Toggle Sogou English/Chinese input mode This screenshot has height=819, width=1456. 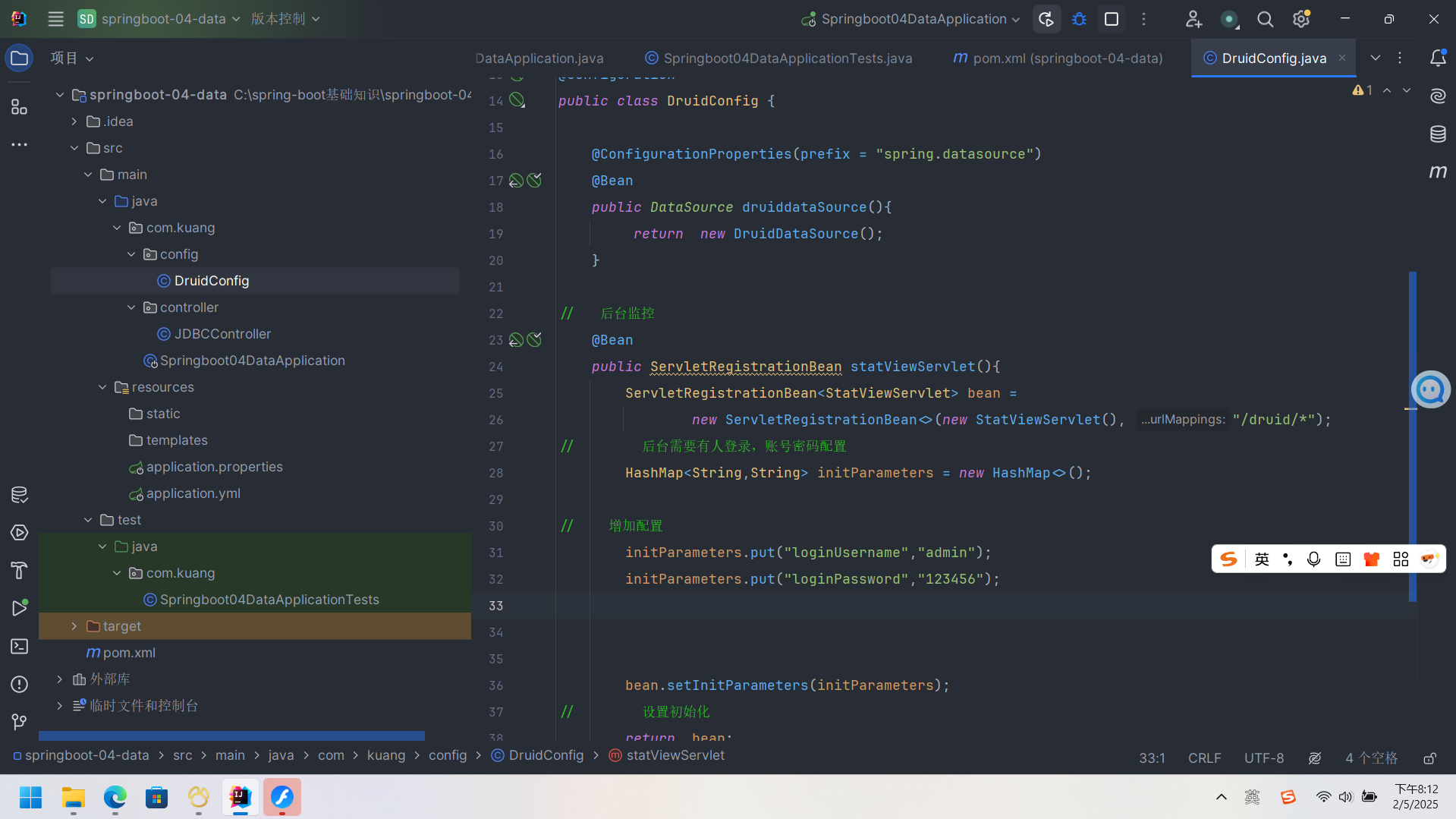pos(1262,559)
